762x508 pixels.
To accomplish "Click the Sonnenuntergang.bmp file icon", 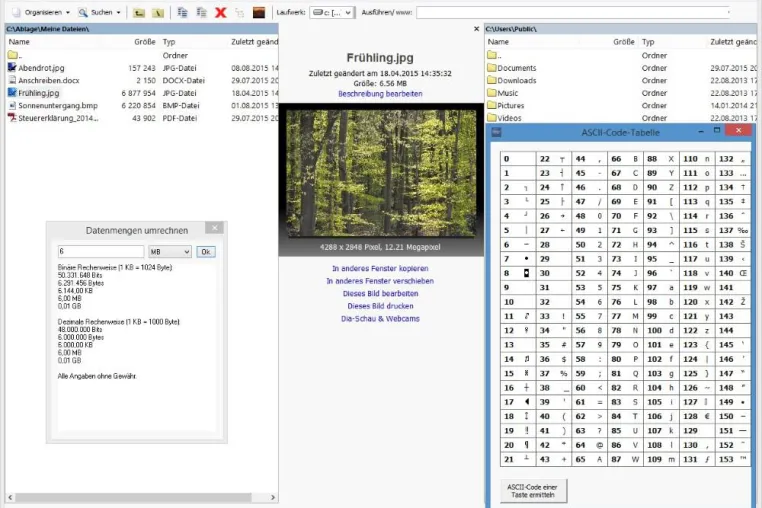I will pos(12,105).
